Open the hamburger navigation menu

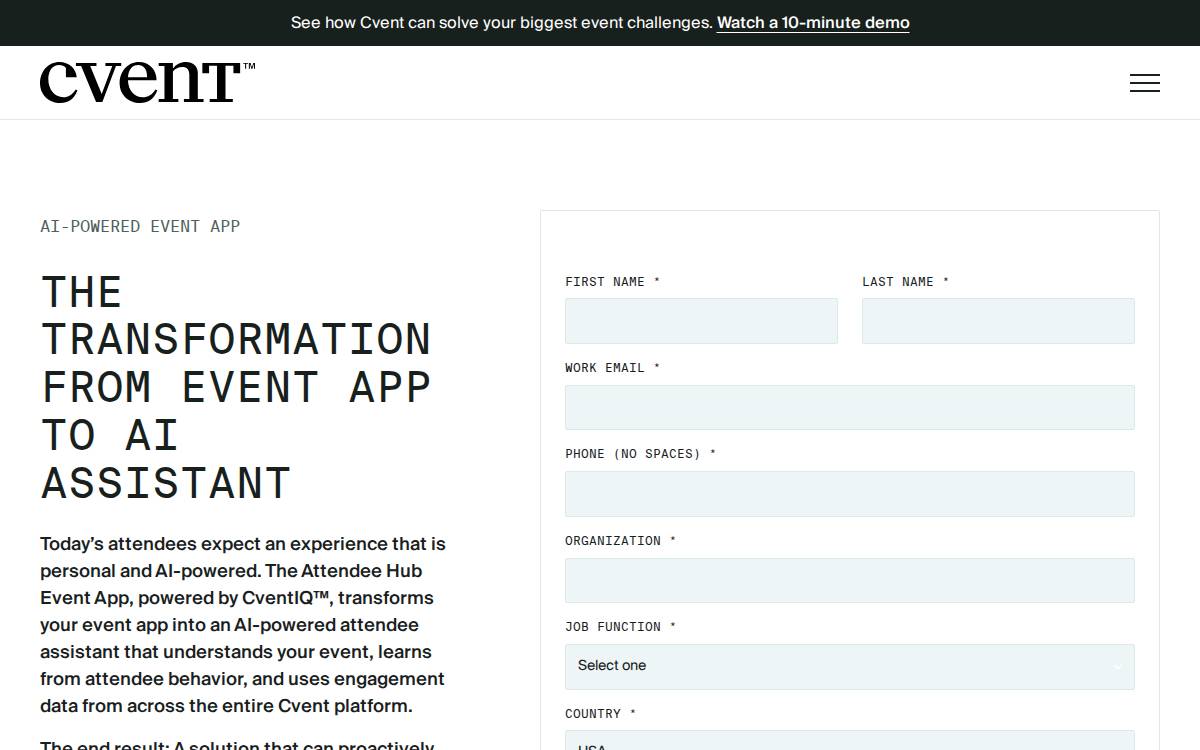[1145, 83]
